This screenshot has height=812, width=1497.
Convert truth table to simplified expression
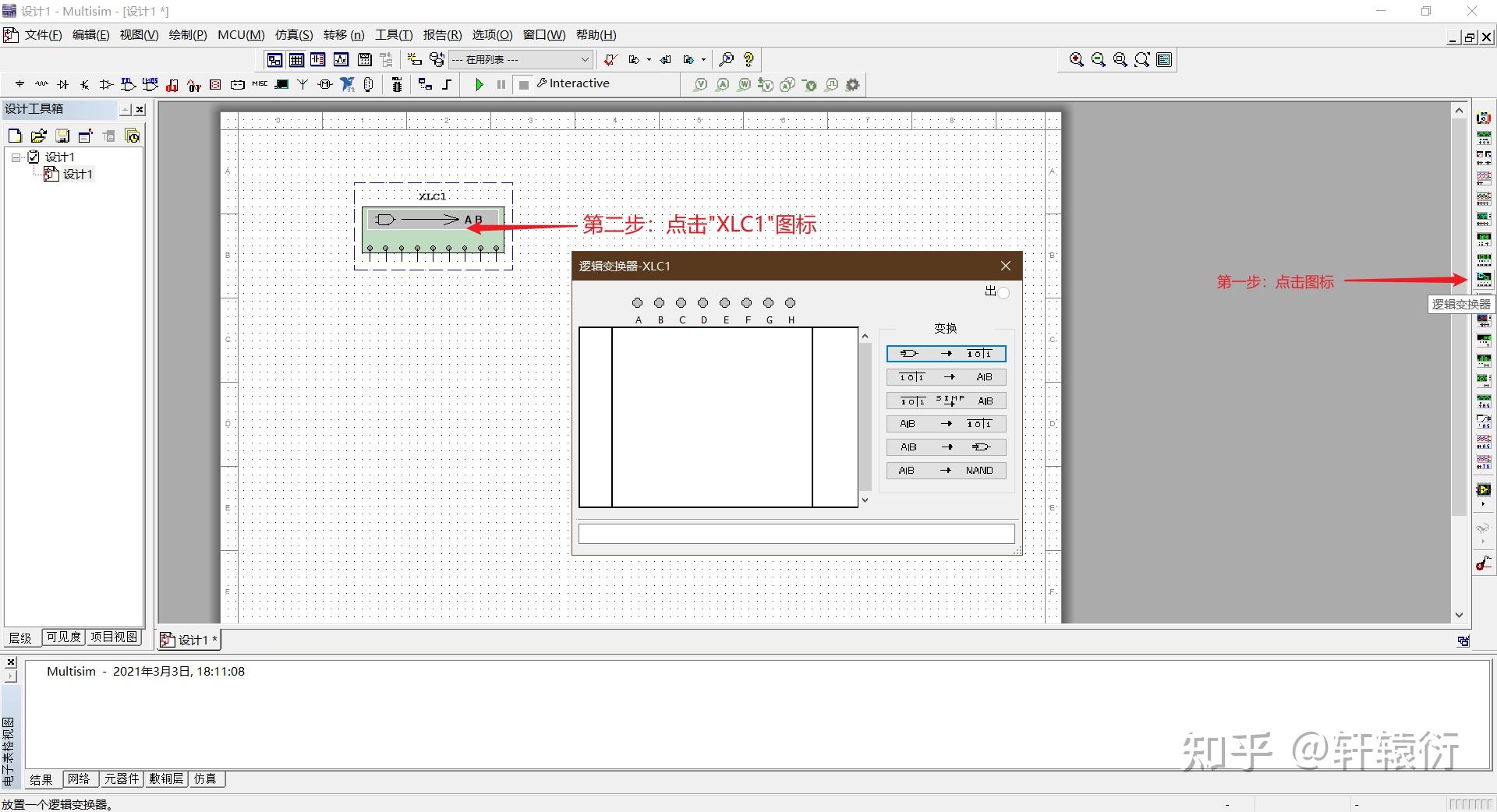(946, 401)
